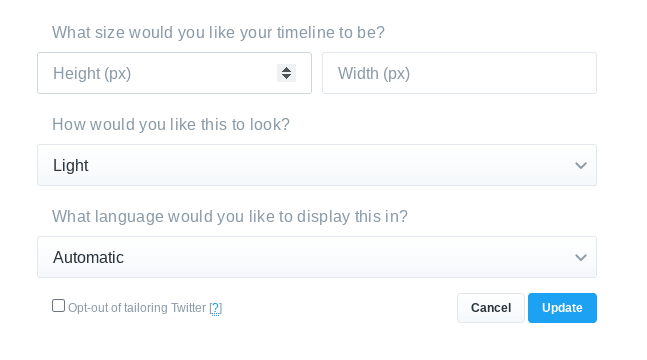Click the word Light in theme selector

point(71,166)
